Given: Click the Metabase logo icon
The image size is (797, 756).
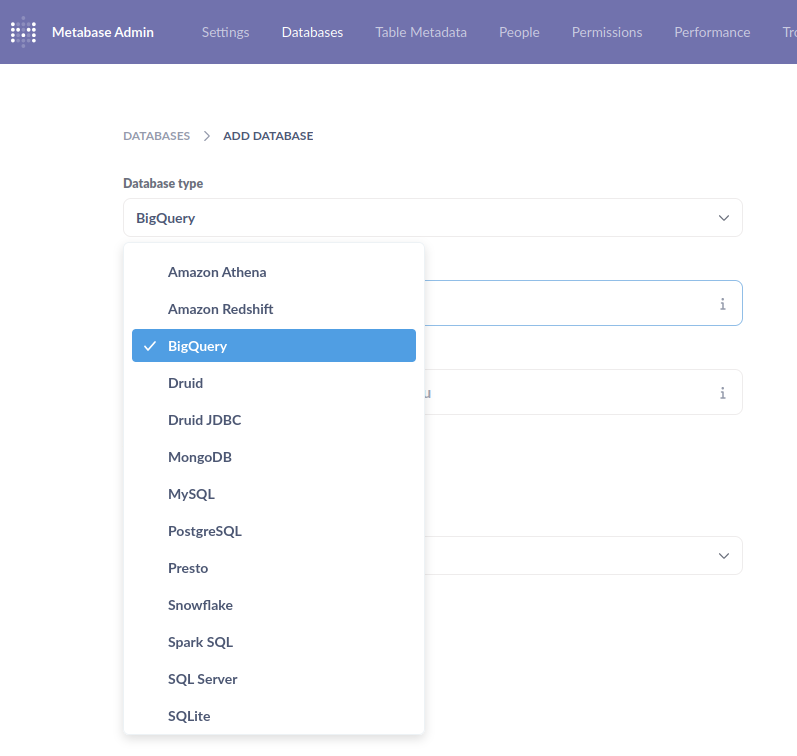Looking at the screenshot, I should 23,32.
